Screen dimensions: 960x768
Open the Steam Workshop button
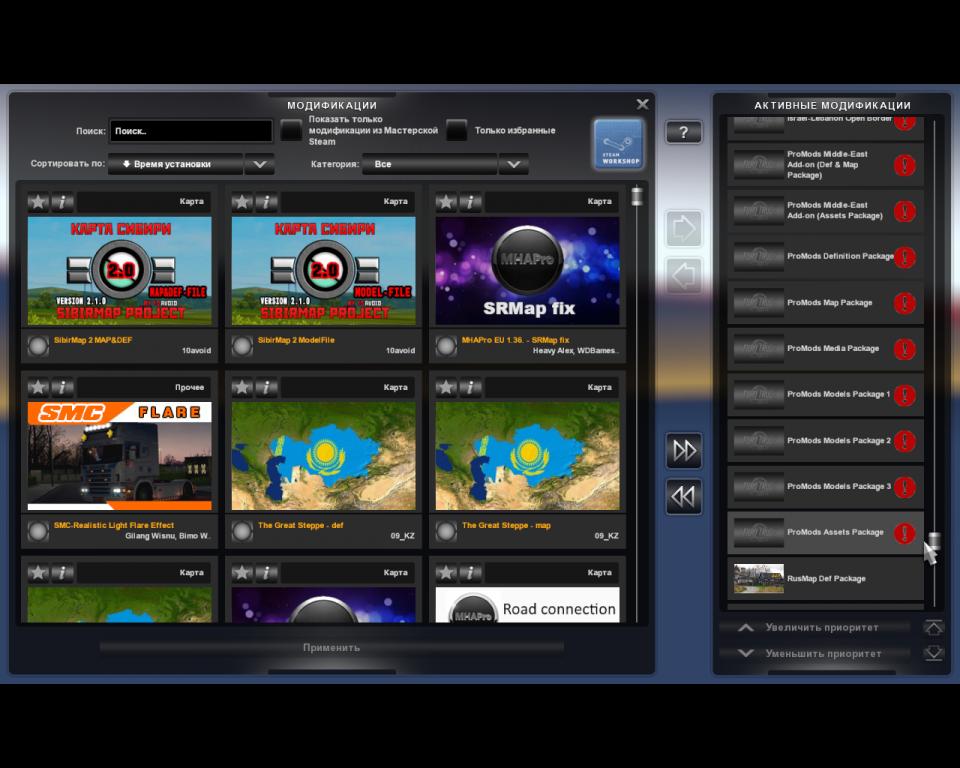tap(618, 145)
